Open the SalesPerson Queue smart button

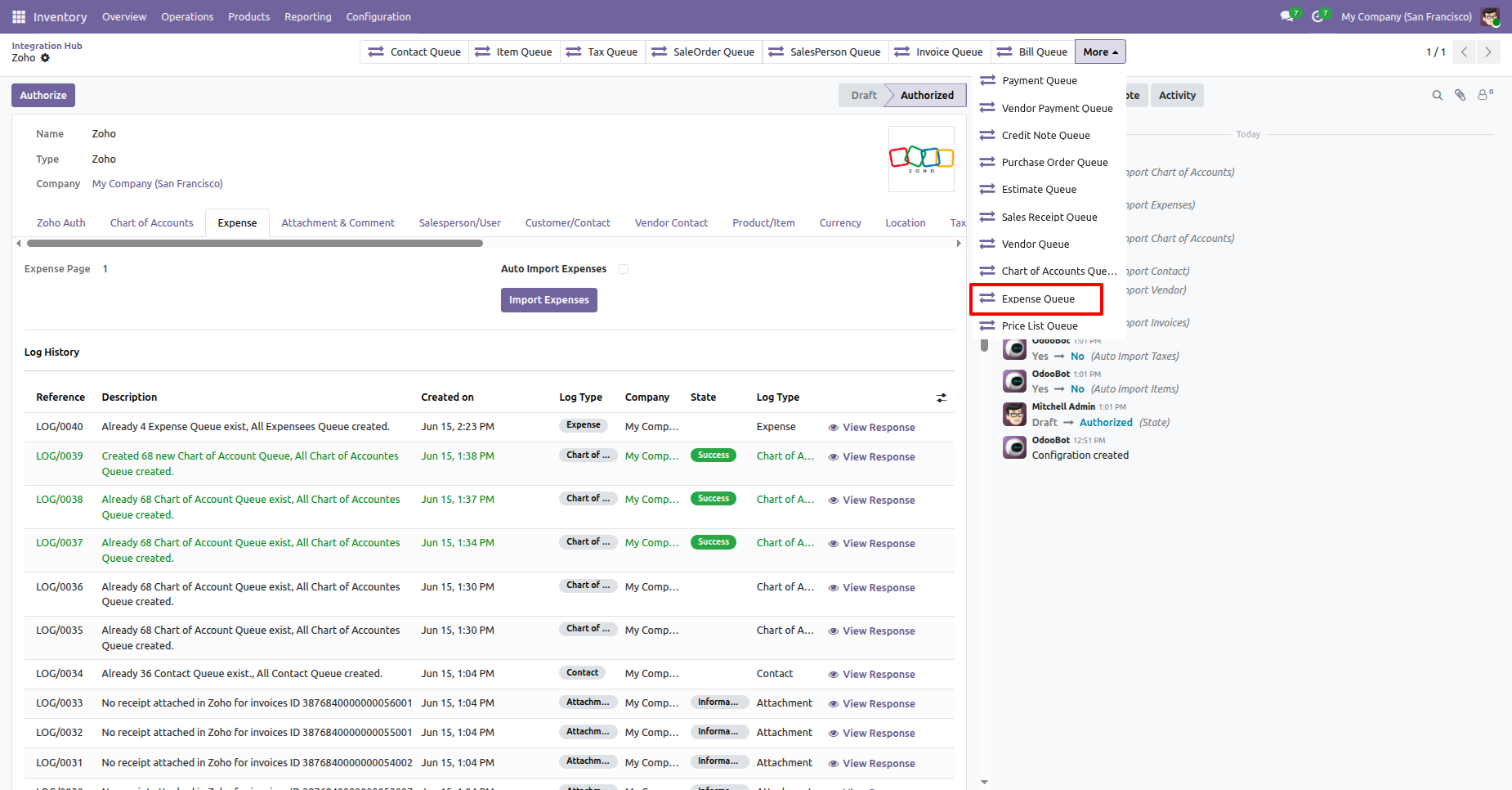825,52
